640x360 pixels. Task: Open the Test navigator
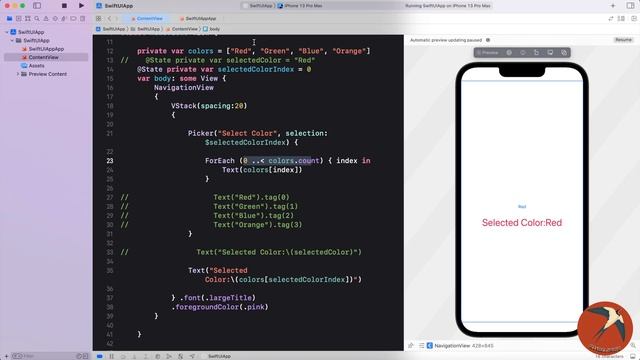(x=55, y=18)
